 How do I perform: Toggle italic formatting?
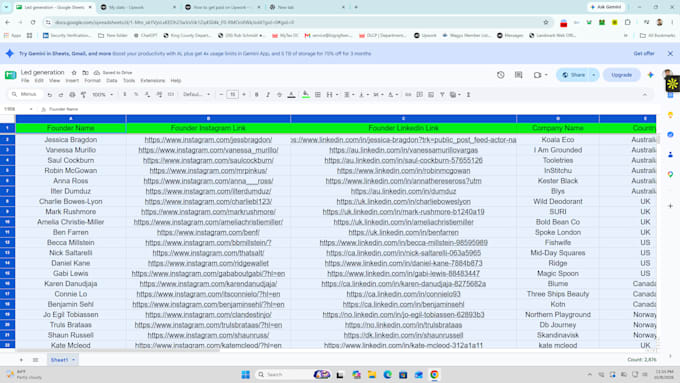point(268,95)
